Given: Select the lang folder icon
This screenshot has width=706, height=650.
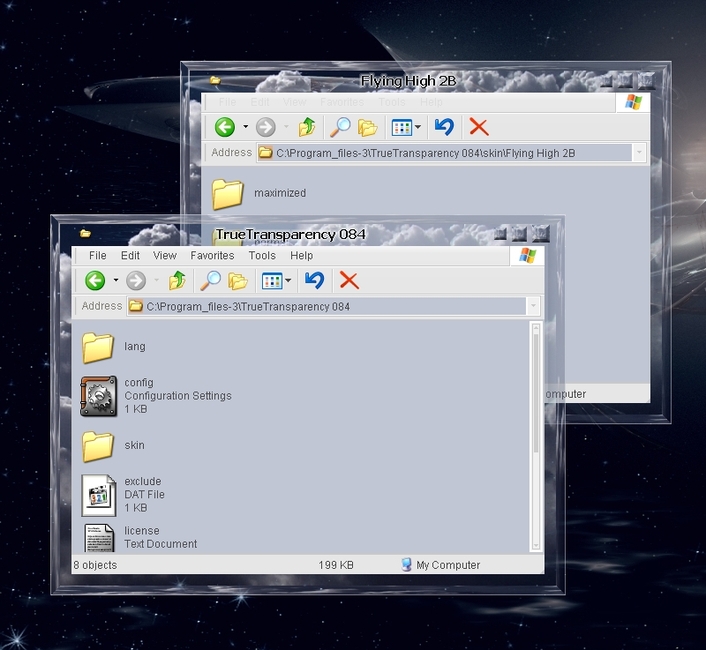Looking at the screenshot, I should (98, 348).
